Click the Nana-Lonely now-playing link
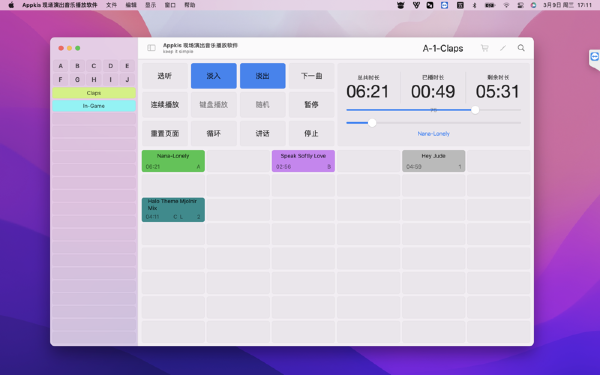This screenshot has height=375, width=600. (434, 134)
